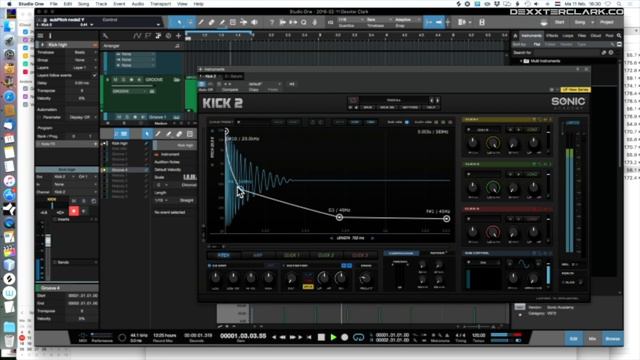Toggle the Kick high pitch name checkmark

(146, 144)
